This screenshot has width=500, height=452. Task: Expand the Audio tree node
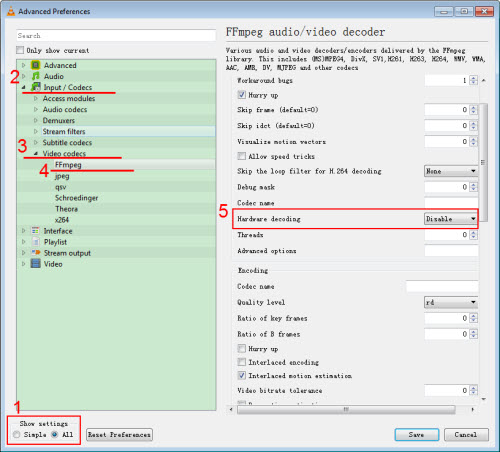coord(24,76)
